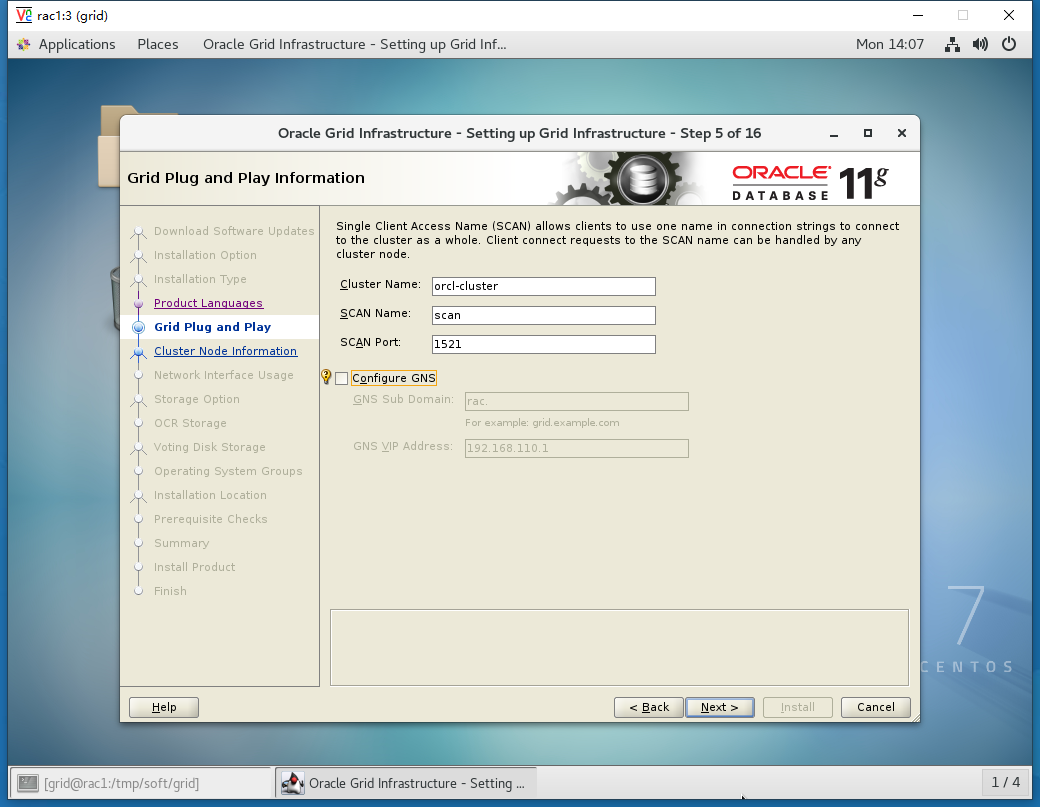Image resolution: width=1040 pixels, height=807 pixels.
Task: Click the Mon 14:07 clock
Action: tap(889, 44)
